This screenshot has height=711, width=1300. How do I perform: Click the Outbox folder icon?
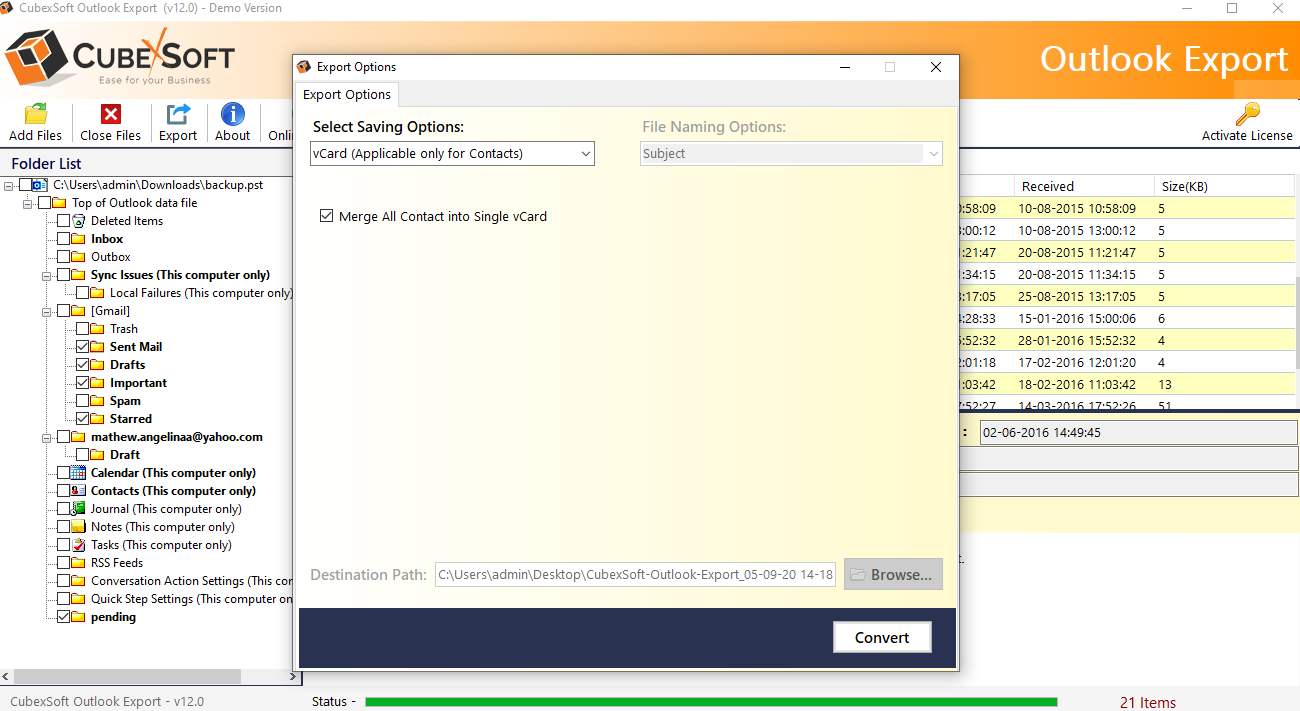click(x=79, y=257)
